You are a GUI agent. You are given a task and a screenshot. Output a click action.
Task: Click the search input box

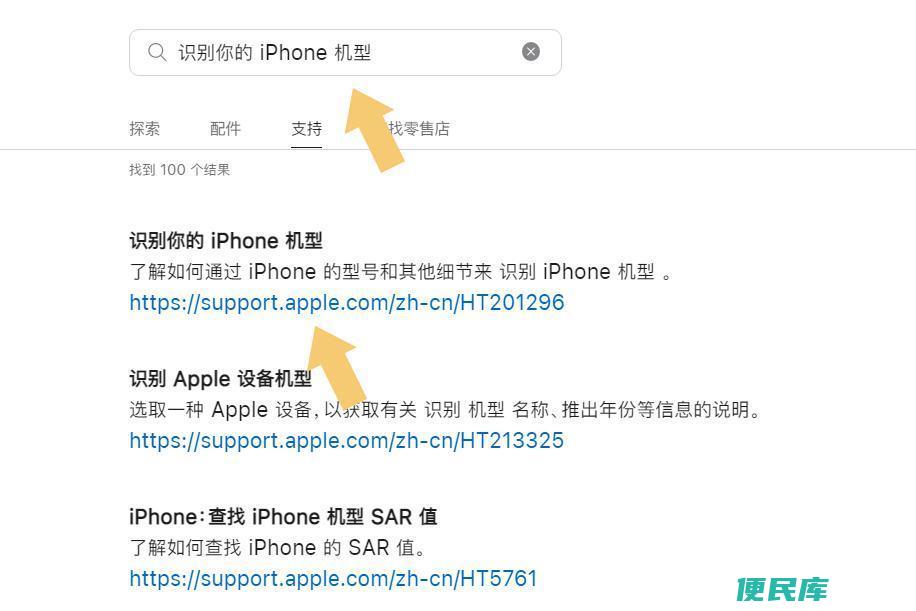pos(345,53)
